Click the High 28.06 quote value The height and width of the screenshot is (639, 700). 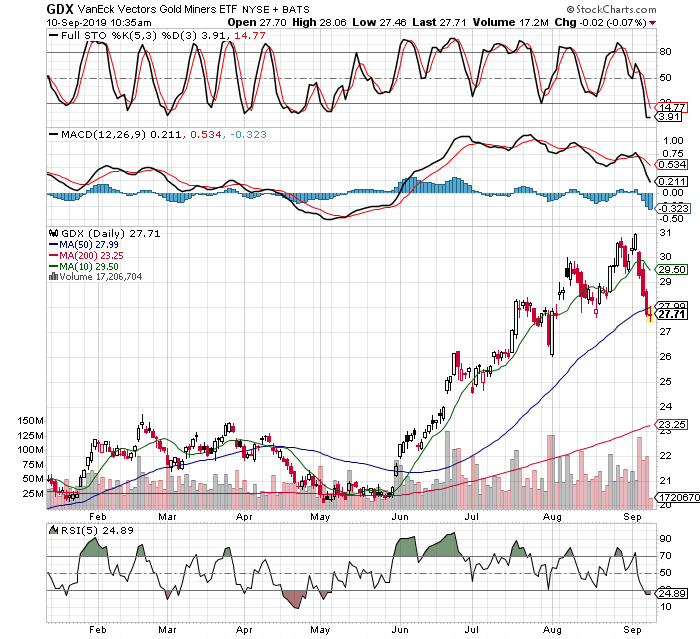coord(319,22)
